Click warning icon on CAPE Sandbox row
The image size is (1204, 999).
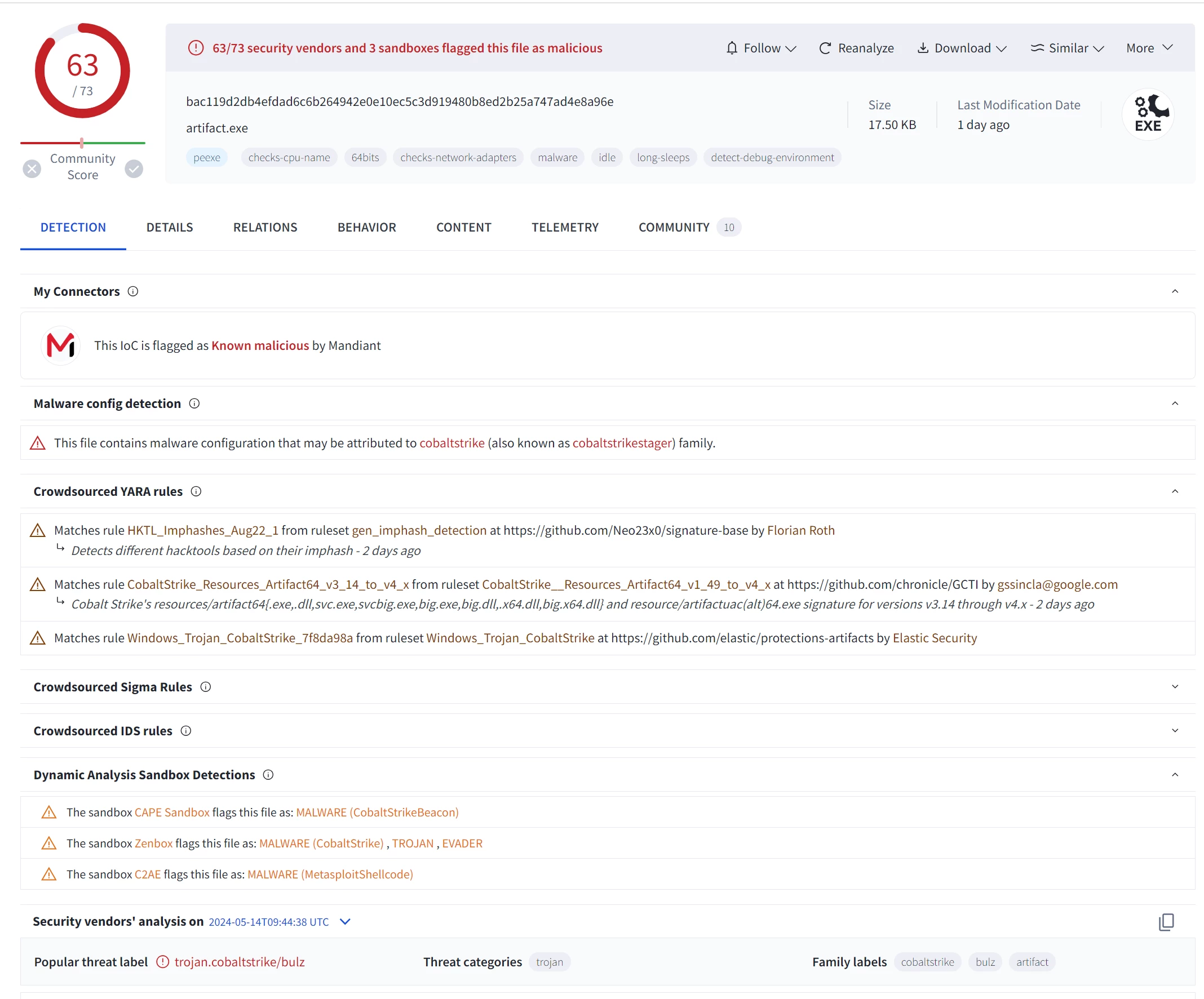coord(49,812)
